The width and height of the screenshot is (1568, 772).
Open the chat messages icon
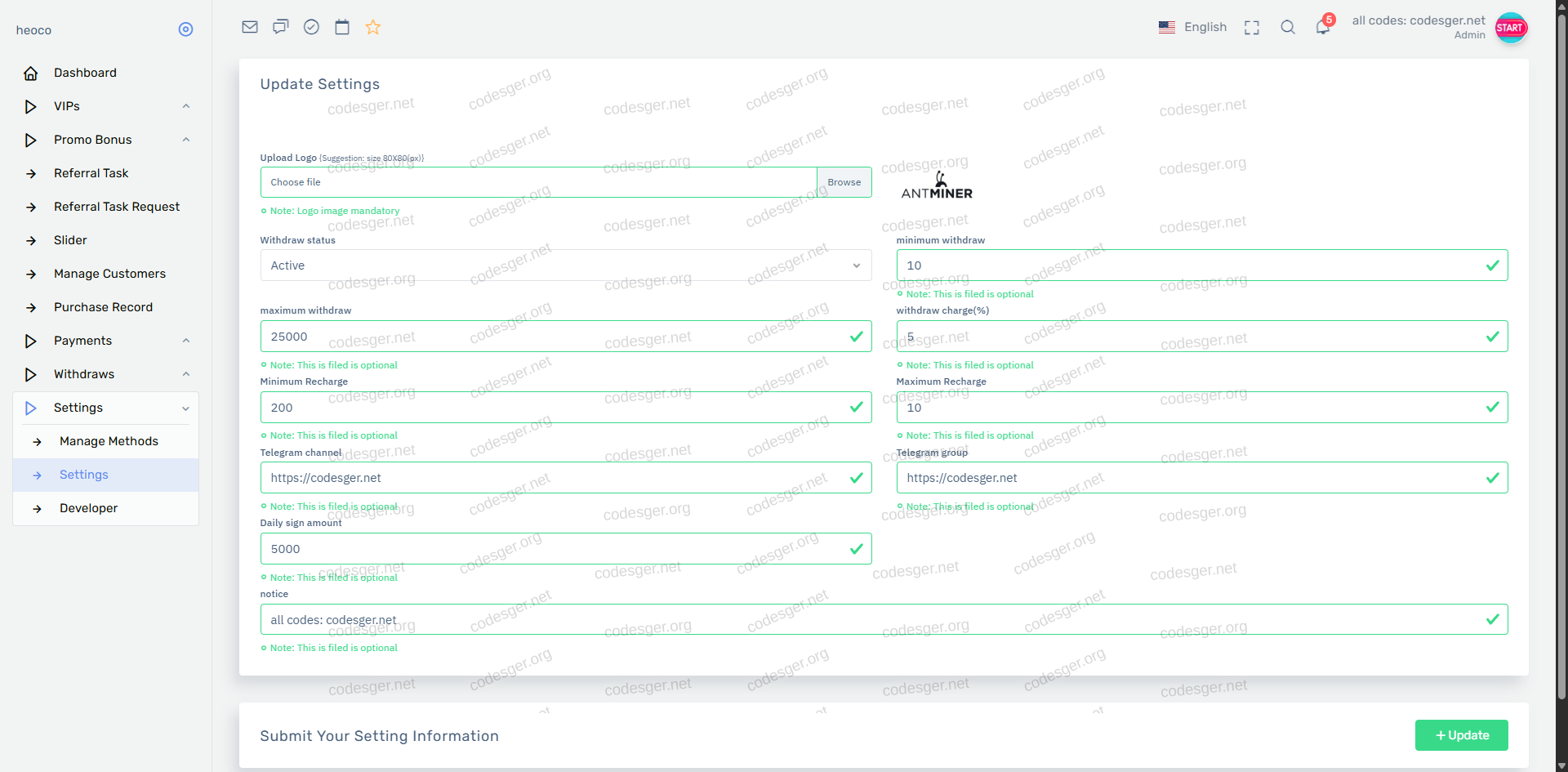tap(280, 27)
